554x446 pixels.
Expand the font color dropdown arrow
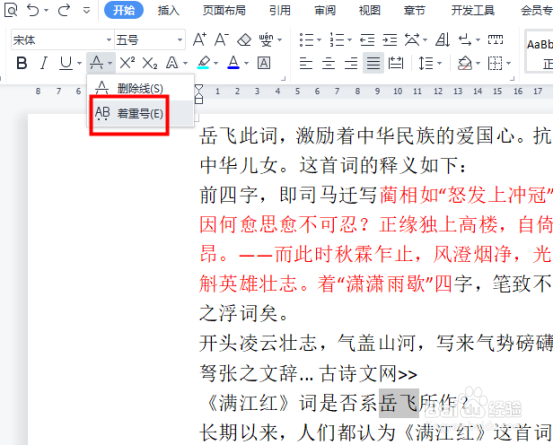coord(246,64)
